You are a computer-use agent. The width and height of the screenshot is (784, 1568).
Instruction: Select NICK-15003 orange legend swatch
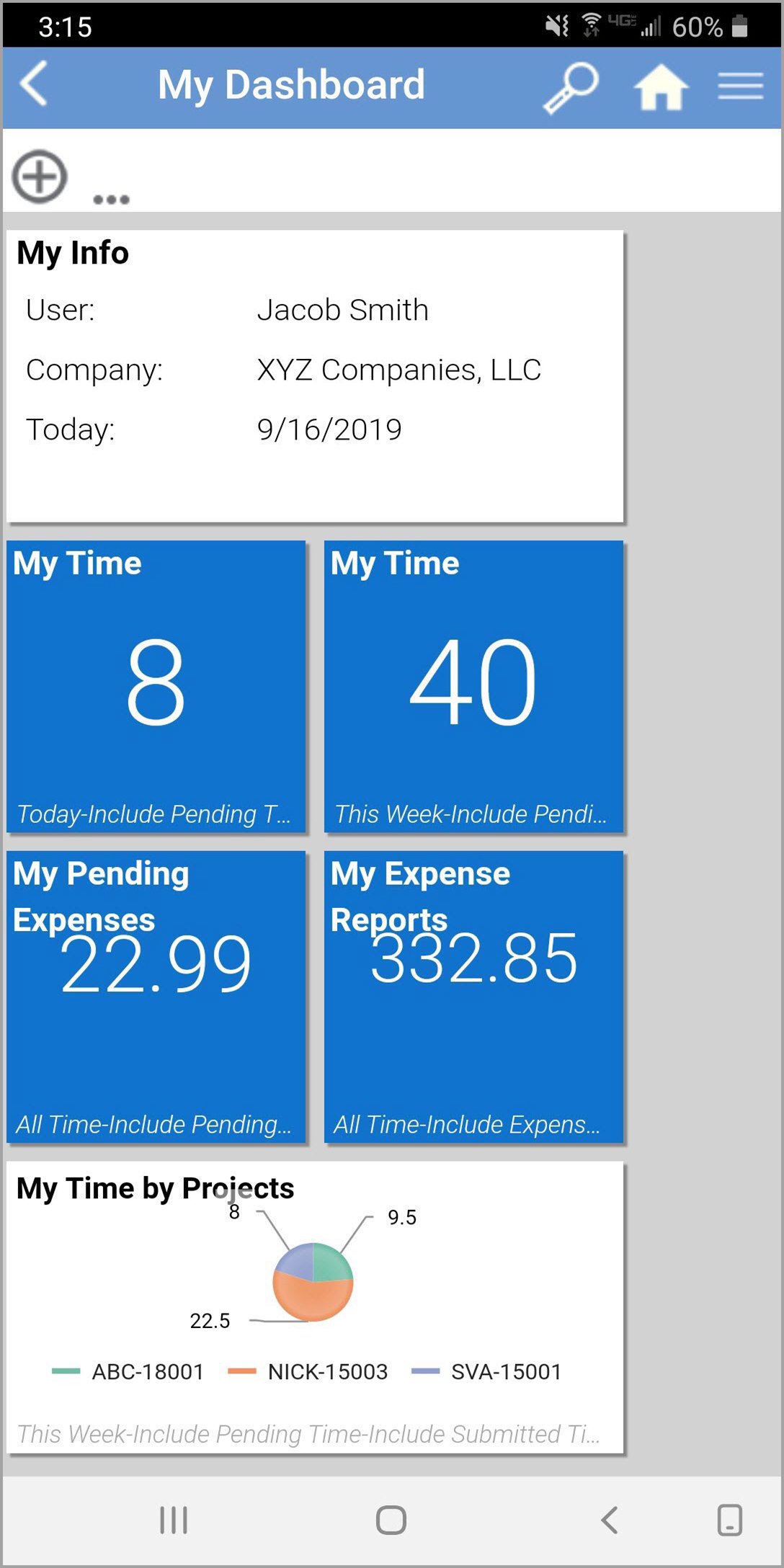pos(242,1371)
